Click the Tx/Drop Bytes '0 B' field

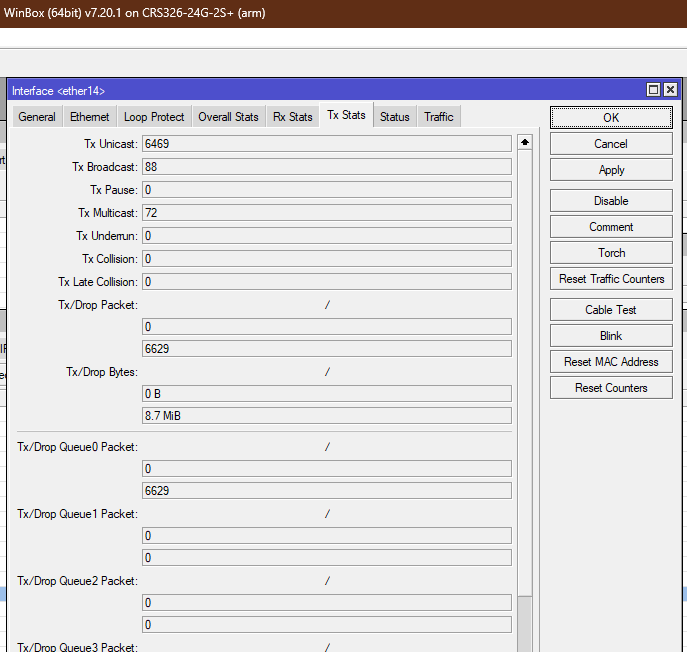[x=326, y=393]
